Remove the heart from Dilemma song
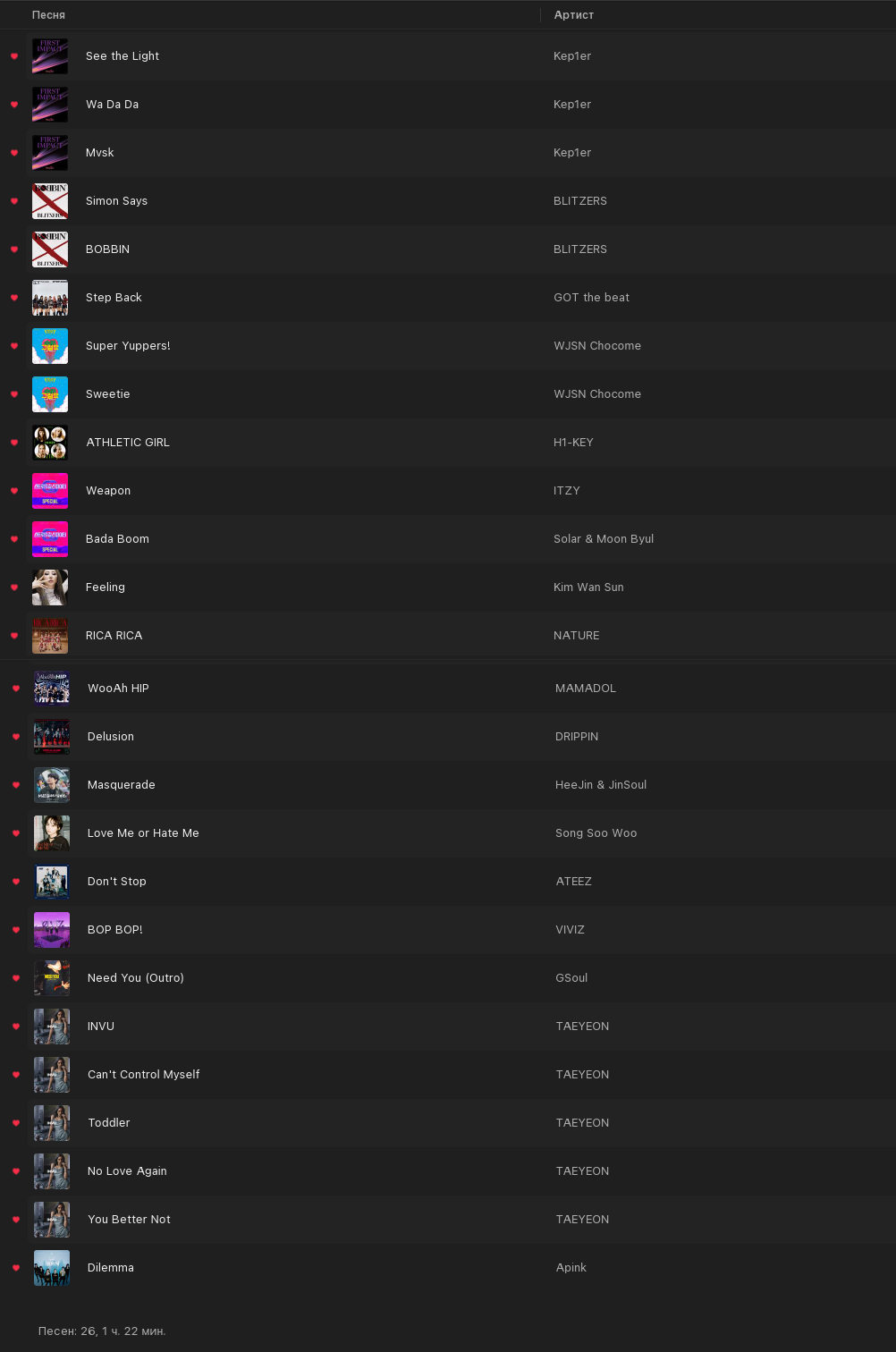This screenshot has height=1352, width=896. tap(16, 1268)
